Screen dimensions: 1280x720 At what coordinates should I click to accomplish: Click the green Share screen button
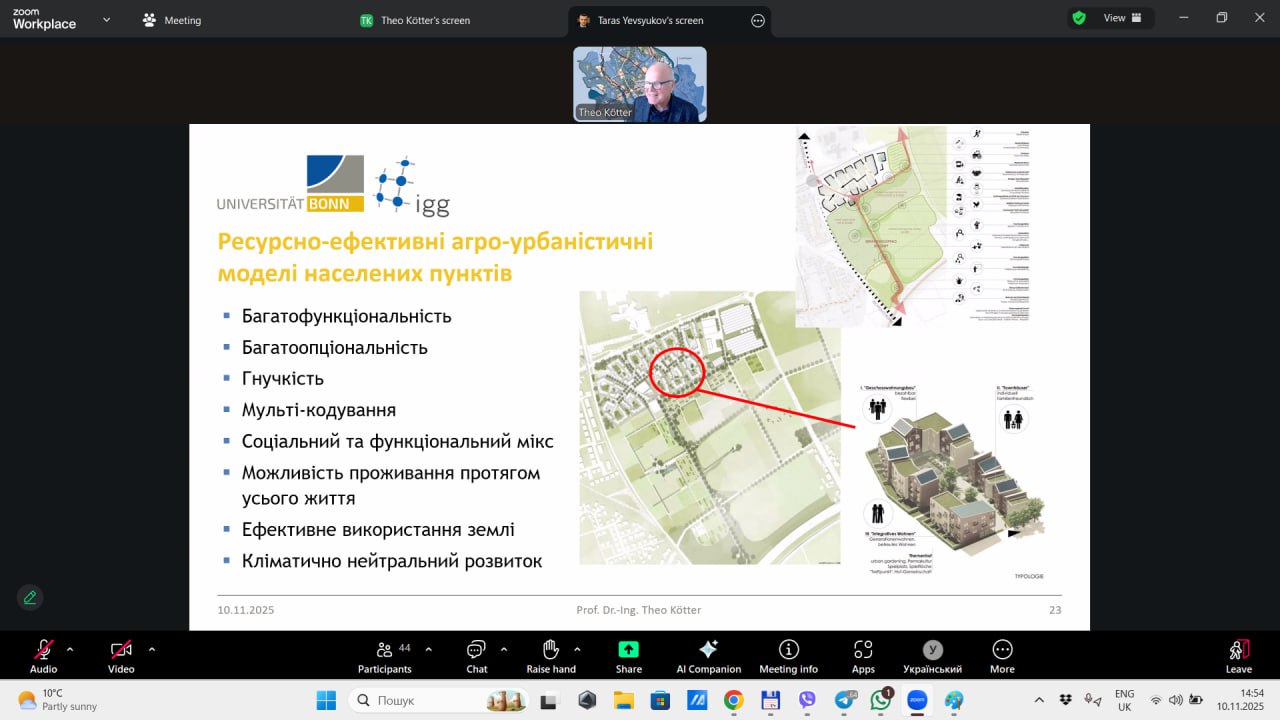point(629,655)
